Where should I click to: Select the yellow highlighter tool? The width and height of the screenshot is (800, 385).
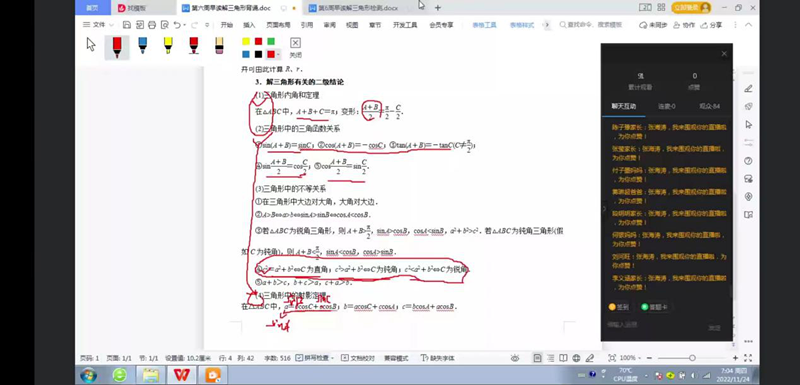click(168, 46)
